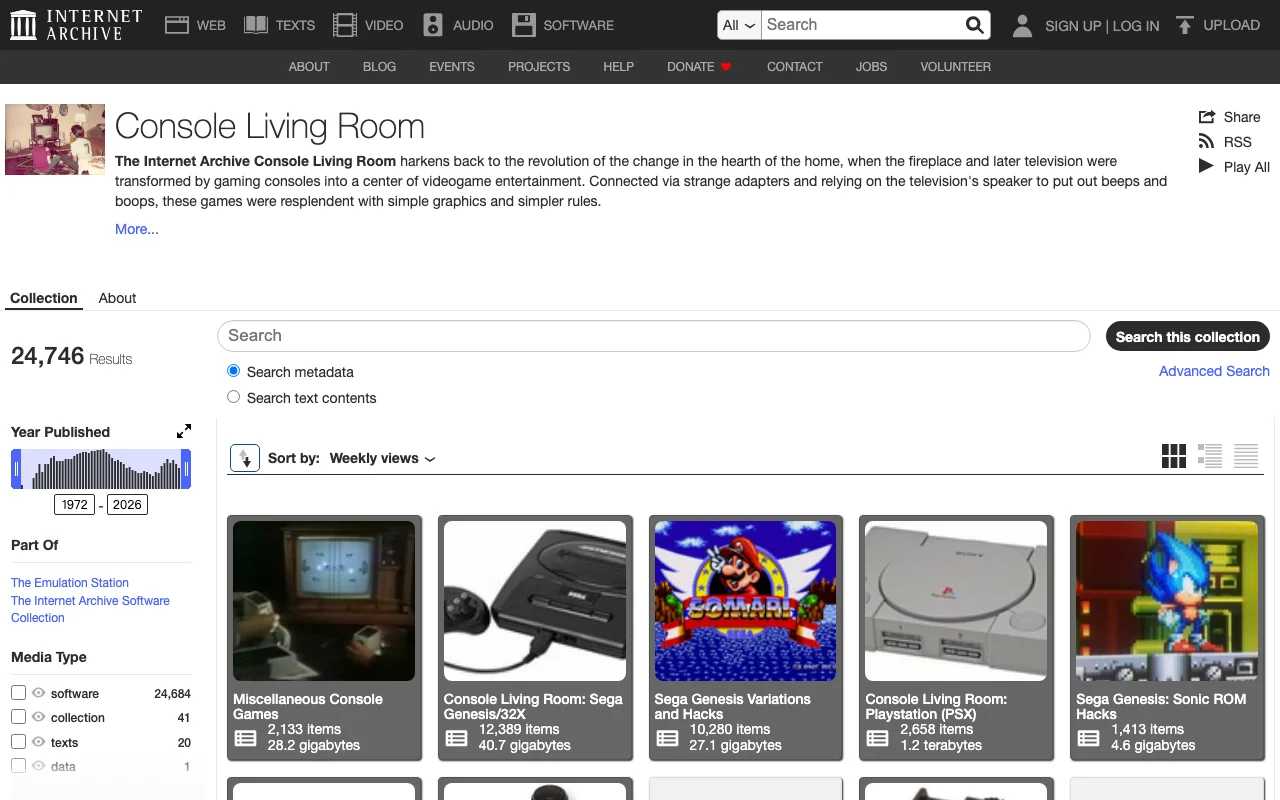
Task: Open the CONTACT menu item
Action: tap(795, 67)
